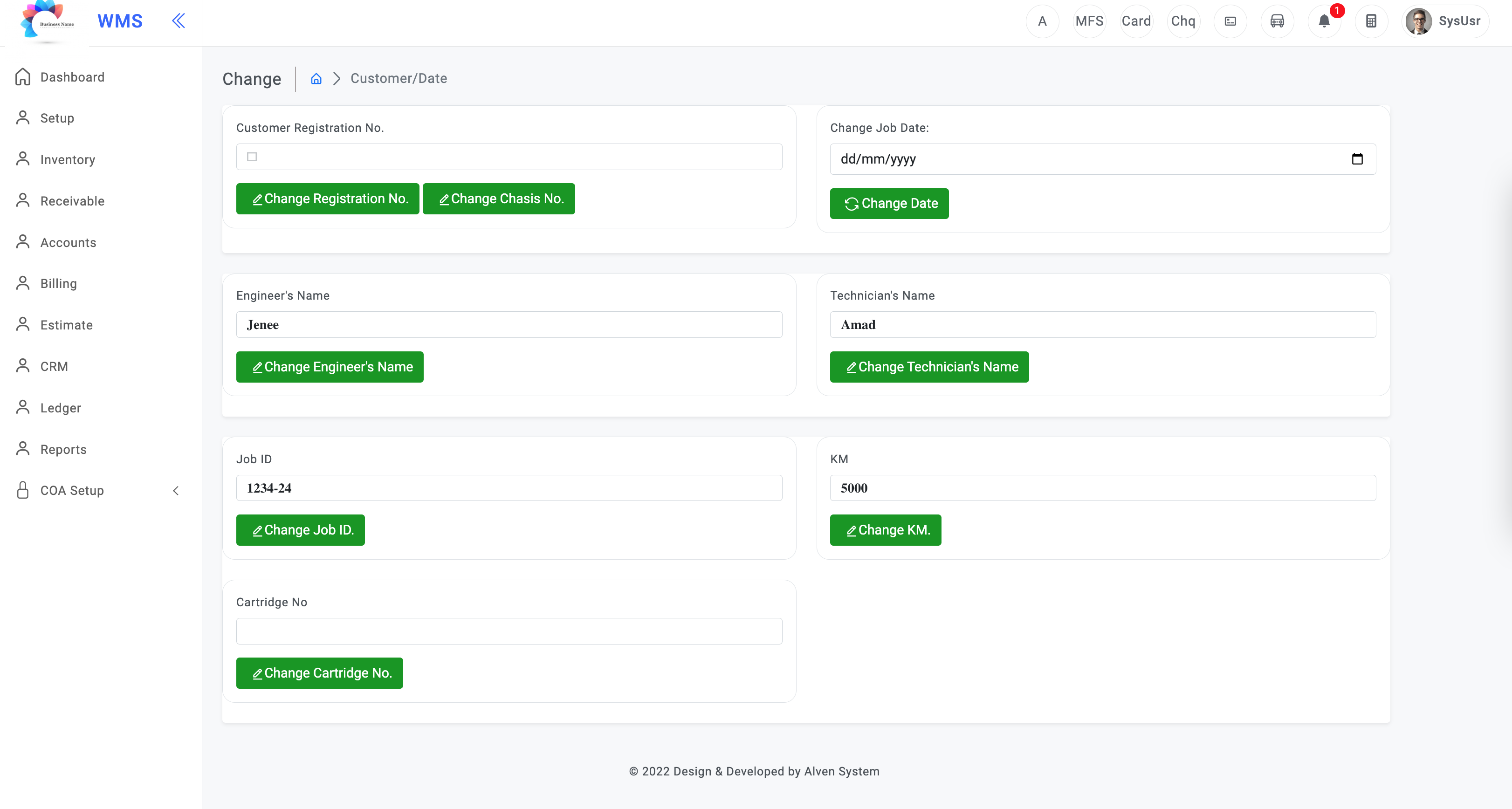Image resolution: width=1512 pixels, height=809 pixels.
Task: Click the car icon in top bar
Action: pos(1277,21)
